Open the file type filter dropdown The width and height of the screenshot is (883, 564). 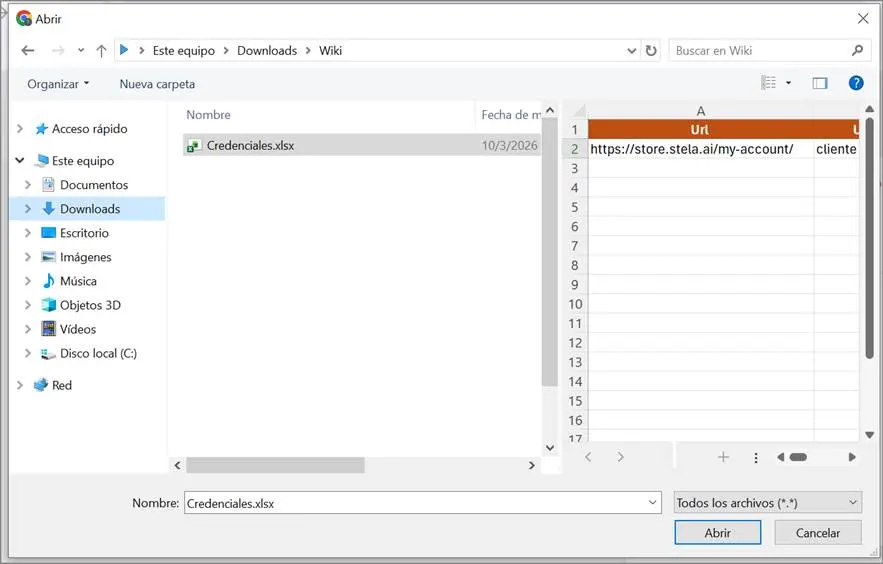(x=766, y=503)
